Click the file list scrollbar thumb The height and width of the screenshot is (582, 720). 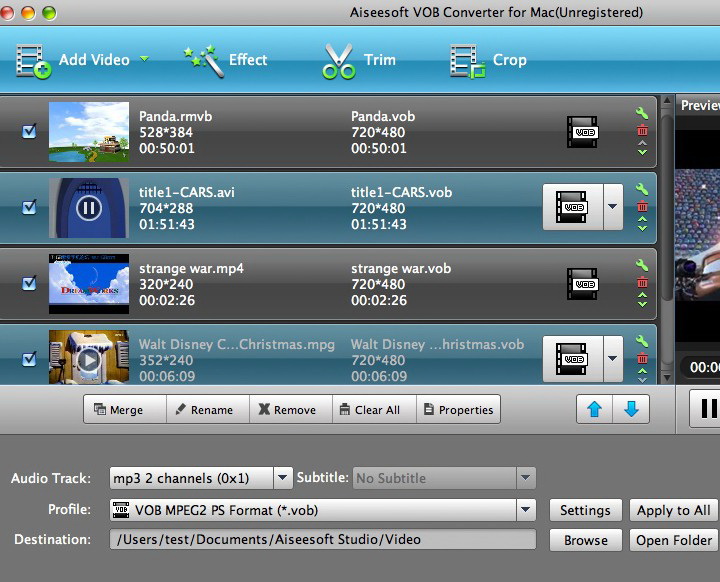tap(667, 208)
